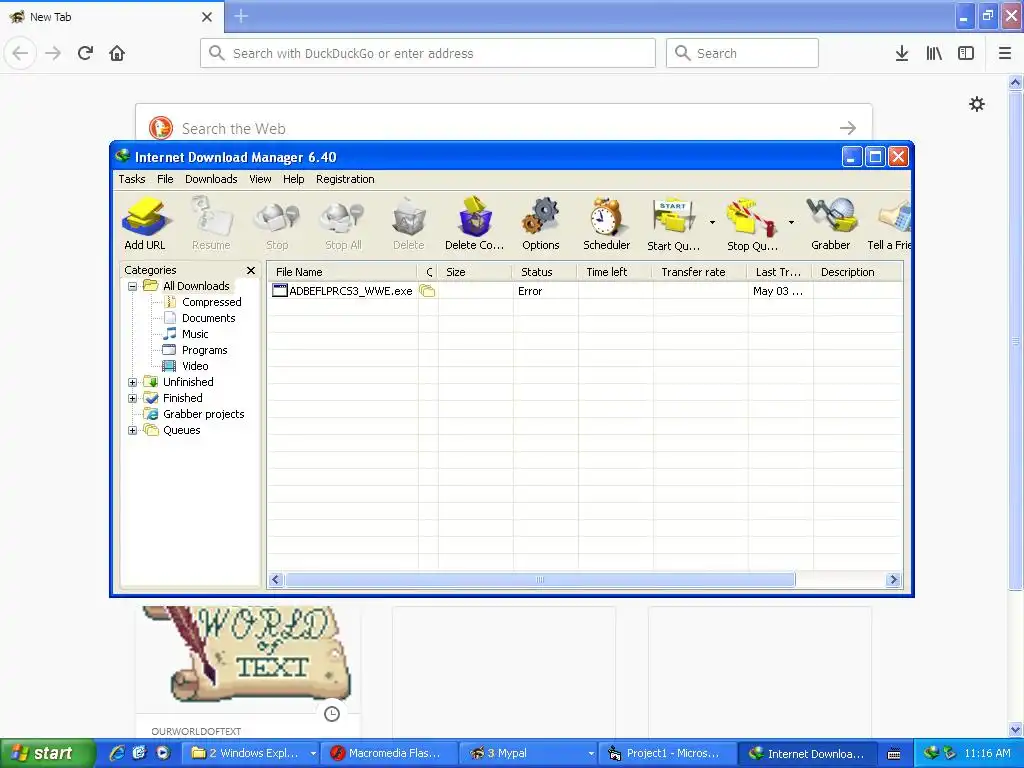Open a new browser tab
The image size is (1024, 768).
click(241, 16)
